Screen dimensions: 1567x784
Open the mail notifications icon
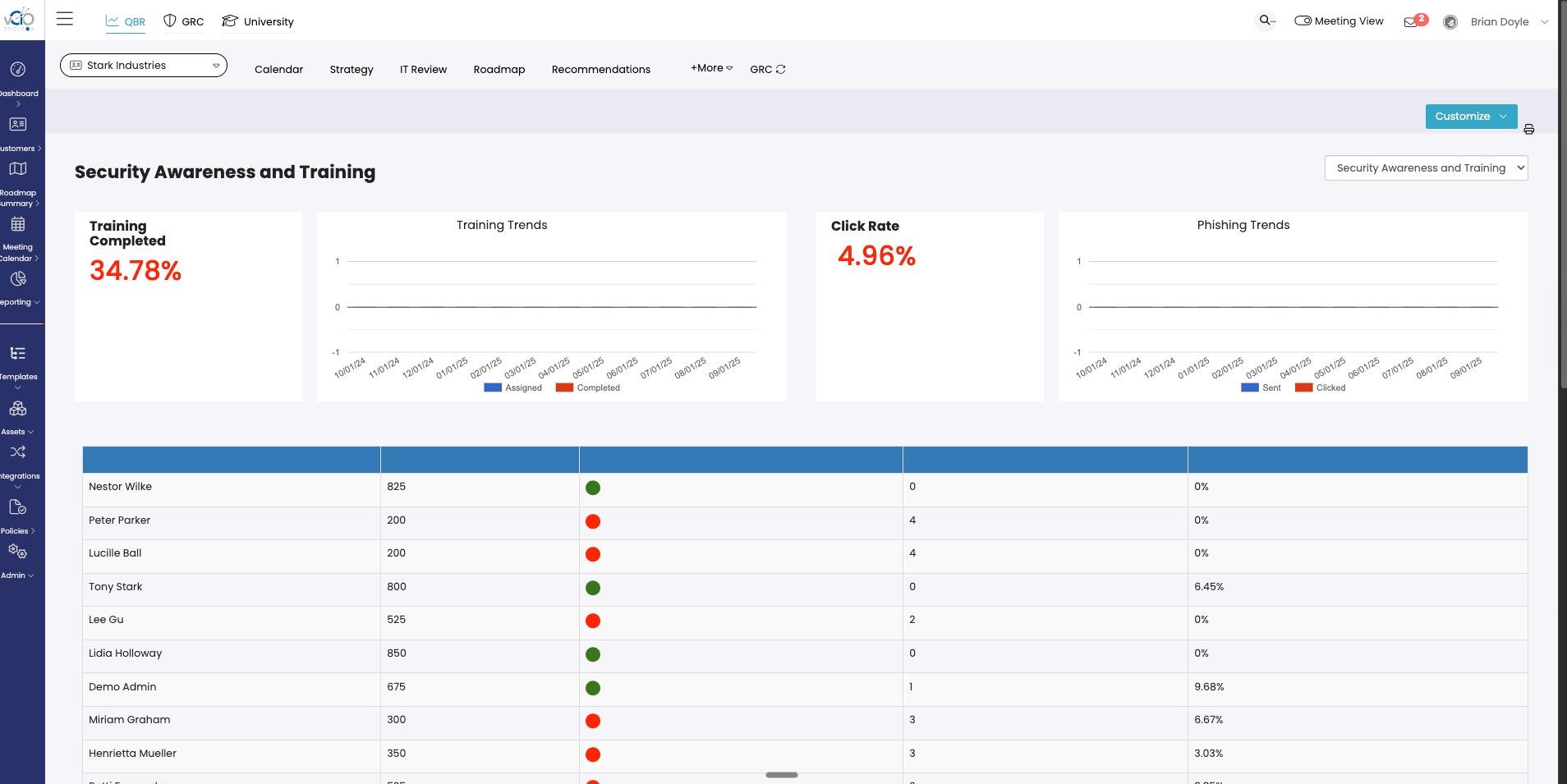tap(1410, 22)
